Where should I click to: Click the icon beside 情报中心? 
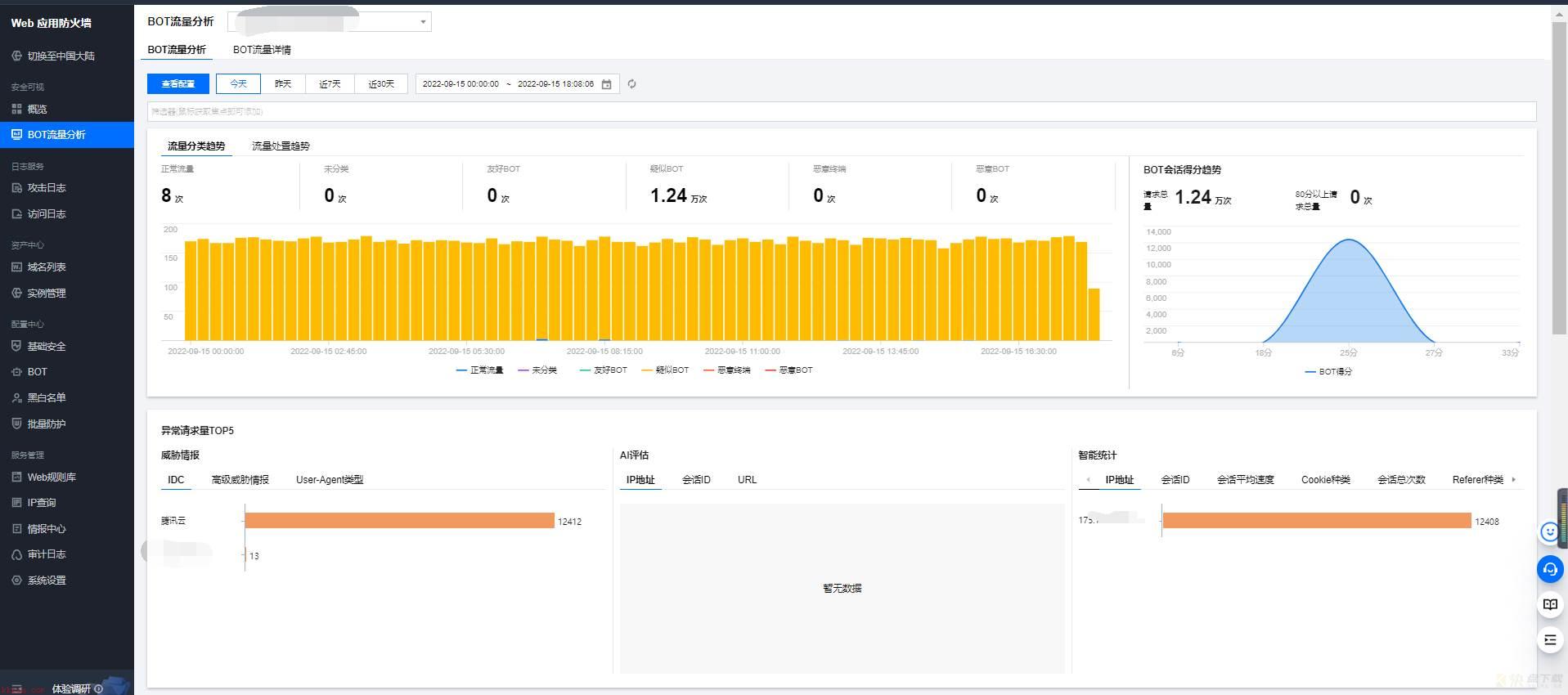click(16, 528)
